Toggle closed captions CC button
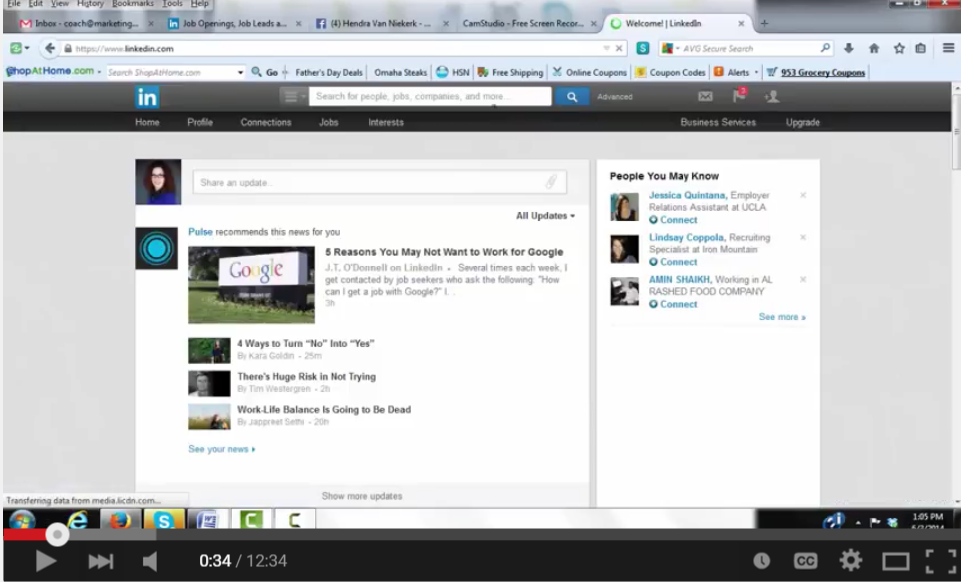 point(805,561)
